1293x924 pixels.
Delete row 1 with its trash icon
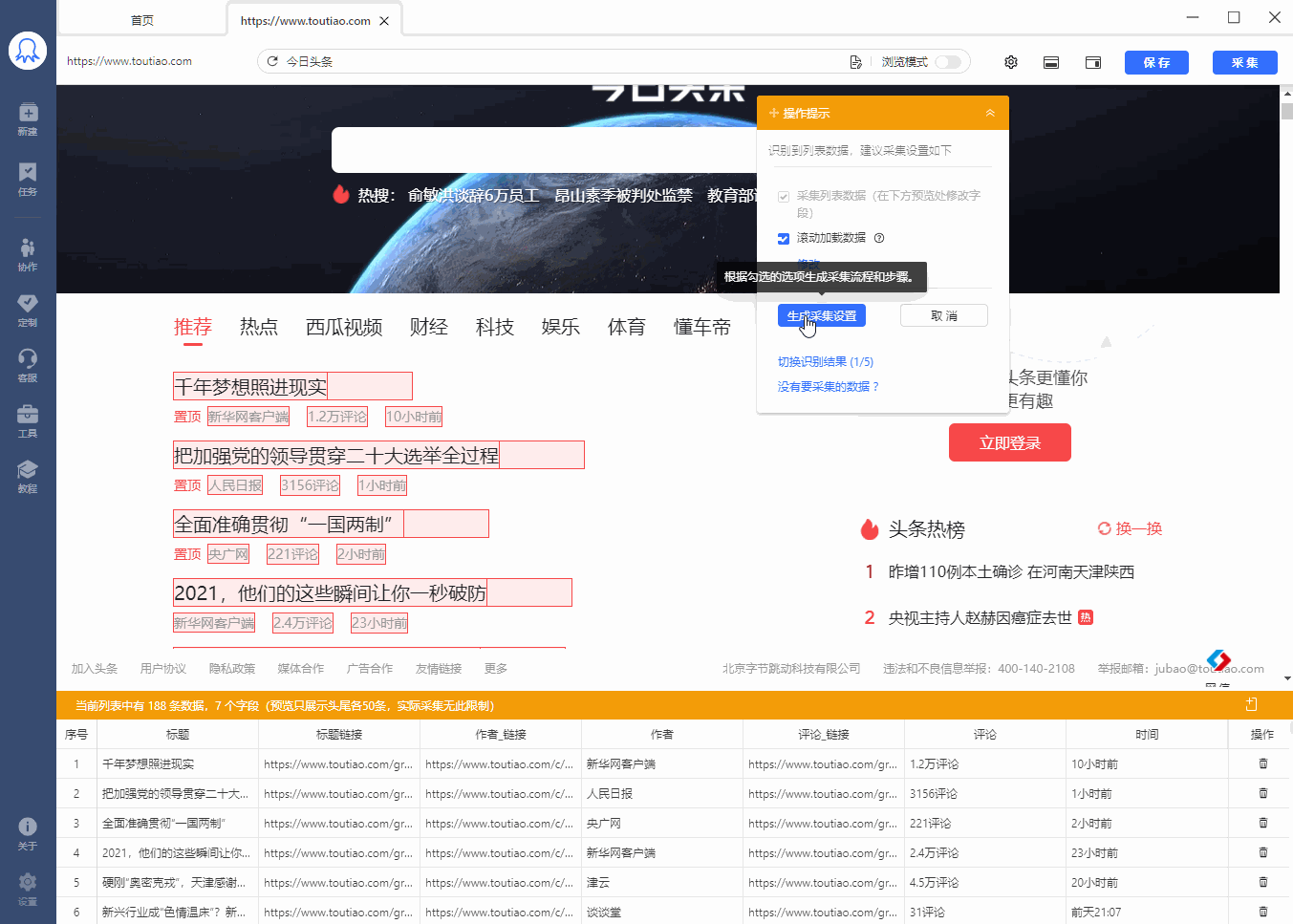pyautogui.click(x=1263, y=763)
